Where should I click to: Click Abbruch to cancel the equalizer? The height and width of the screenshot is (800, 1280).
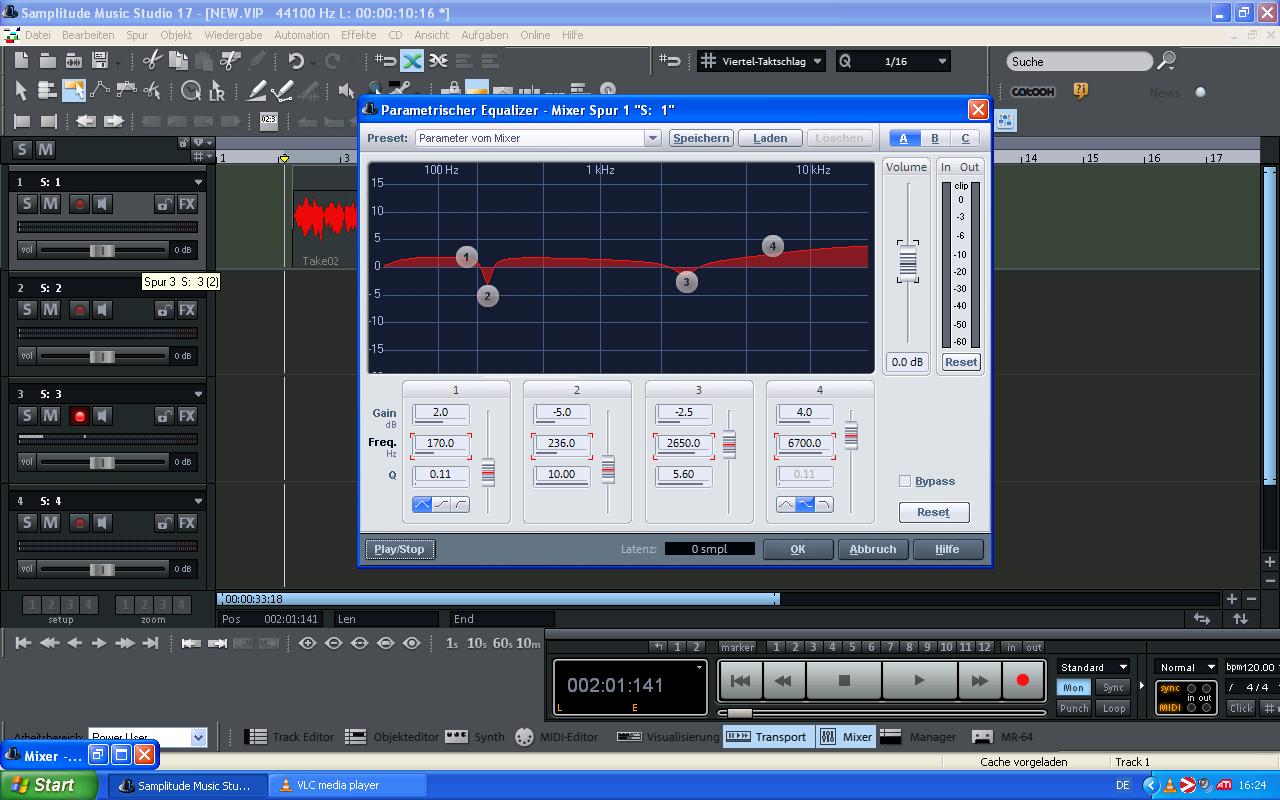tap(873, 549)
